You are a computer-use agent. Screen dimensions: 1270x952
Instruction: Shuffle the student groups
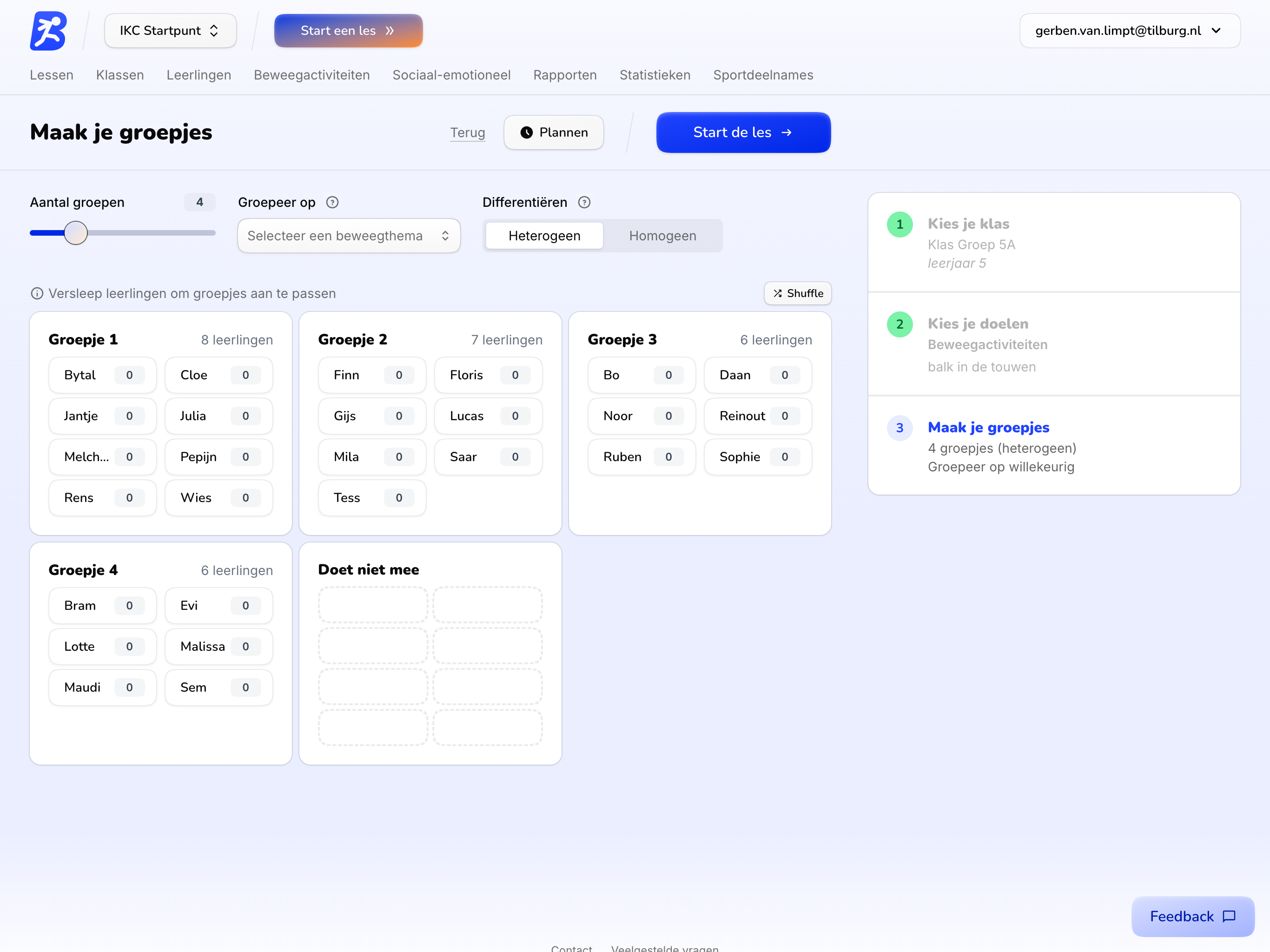coord(797,293)
